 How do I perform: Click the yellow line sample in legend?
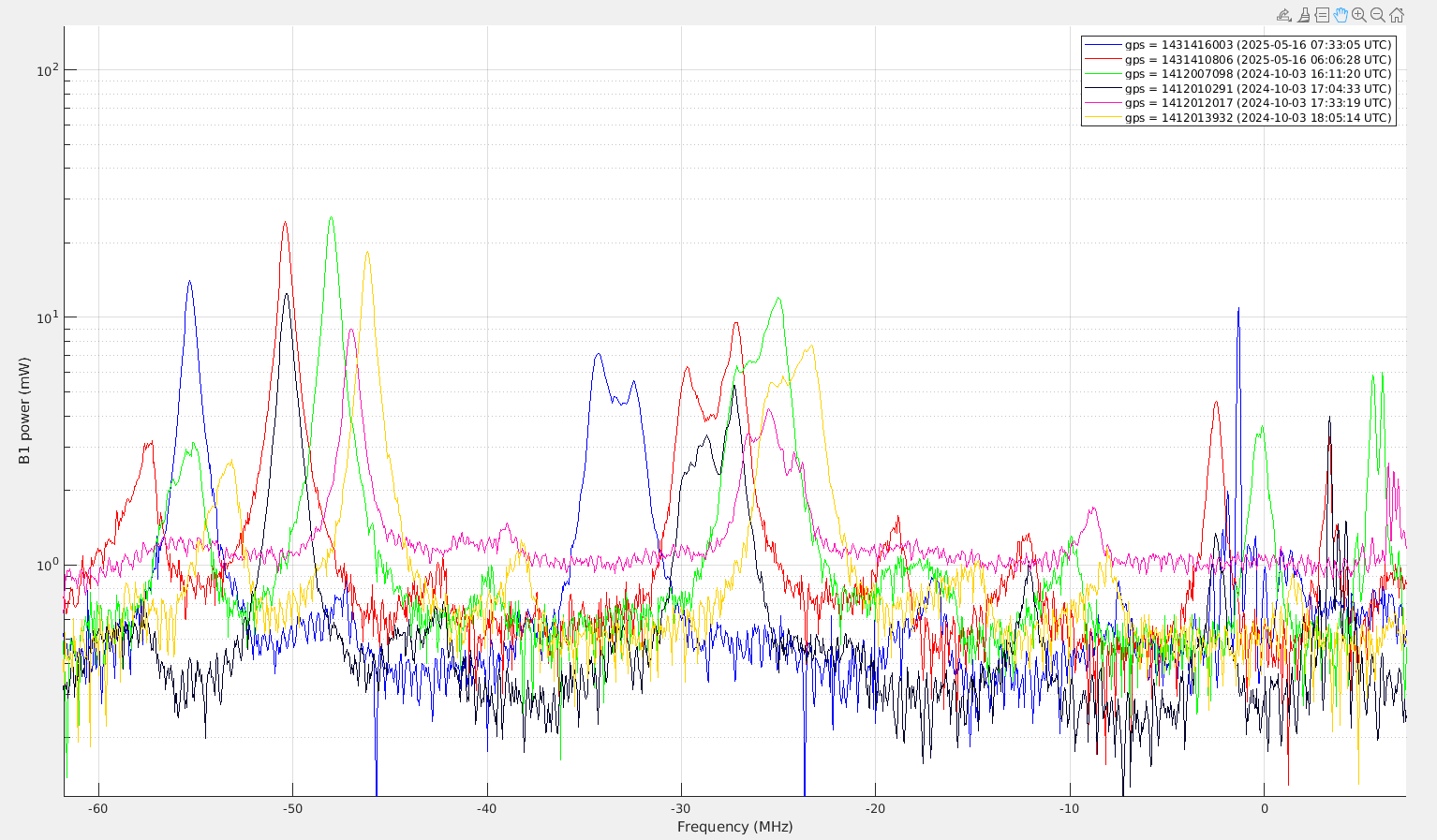[x=1104, y=118]
